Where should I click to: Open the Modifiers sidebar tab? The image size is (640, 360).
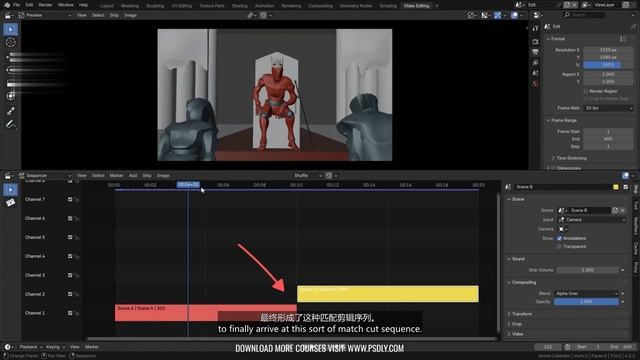[636, 226]
